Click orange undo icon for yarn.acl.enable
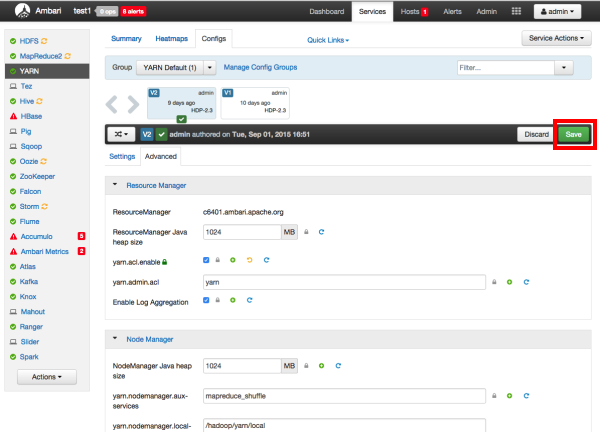The width and height of the screenshot is (600, 432). pos(249,260)
